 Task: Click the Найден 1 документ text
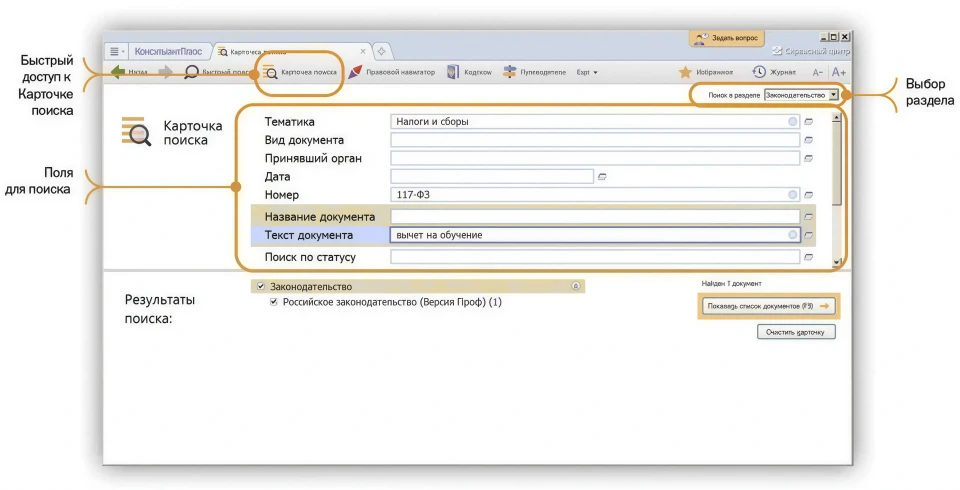pyautogui.click(x=732, y=284)
